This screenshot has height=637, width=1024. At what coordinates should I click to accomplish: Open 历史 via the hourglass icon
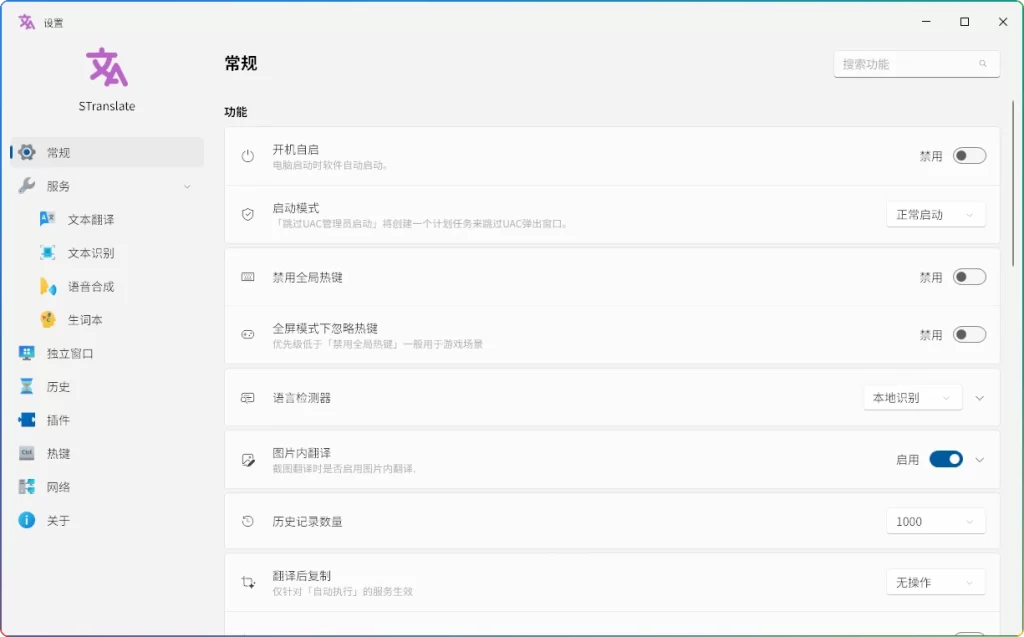point(28,387)
